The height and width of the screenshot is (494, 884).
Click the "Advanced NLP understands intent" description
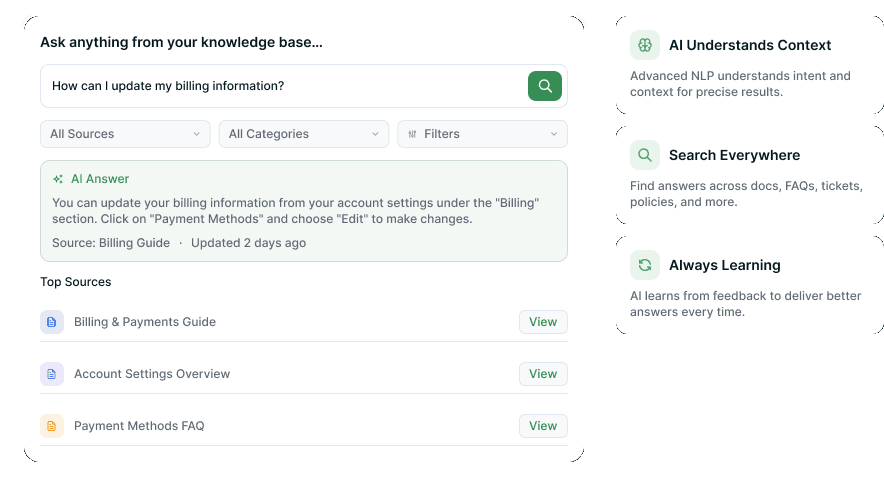(740, 84)
